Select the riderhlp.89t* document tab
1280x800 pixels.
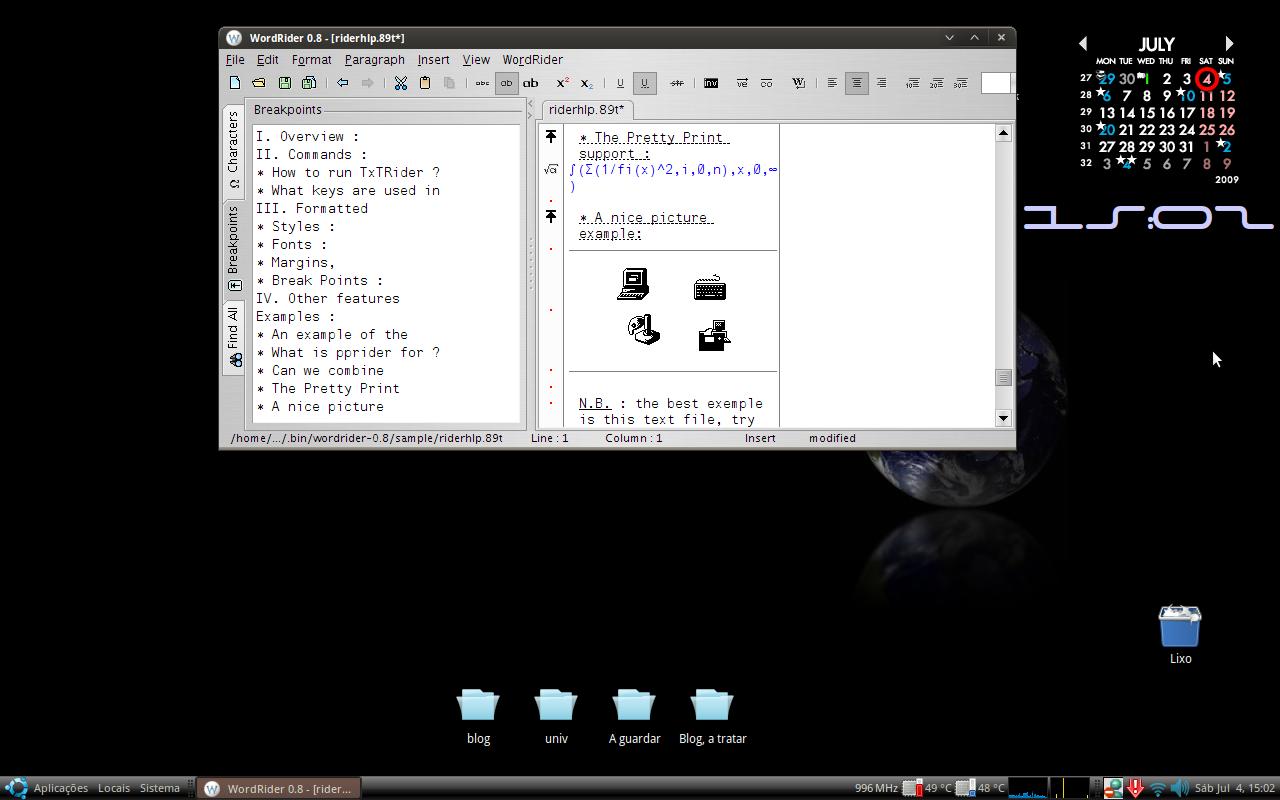[x=586, y=110]
